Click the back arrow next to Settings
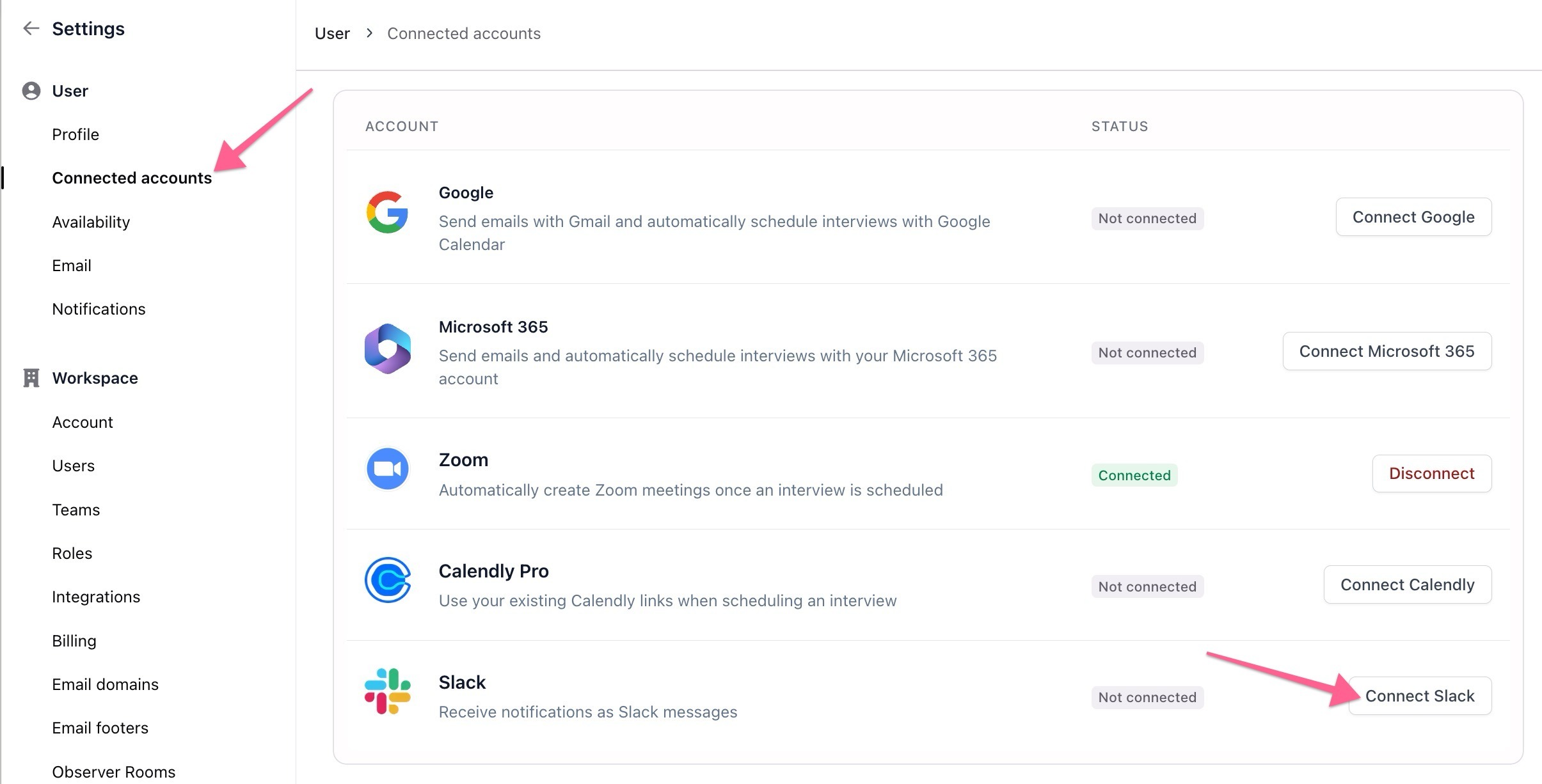Viewport: 1542px width, 784px height. pos(31,28)
